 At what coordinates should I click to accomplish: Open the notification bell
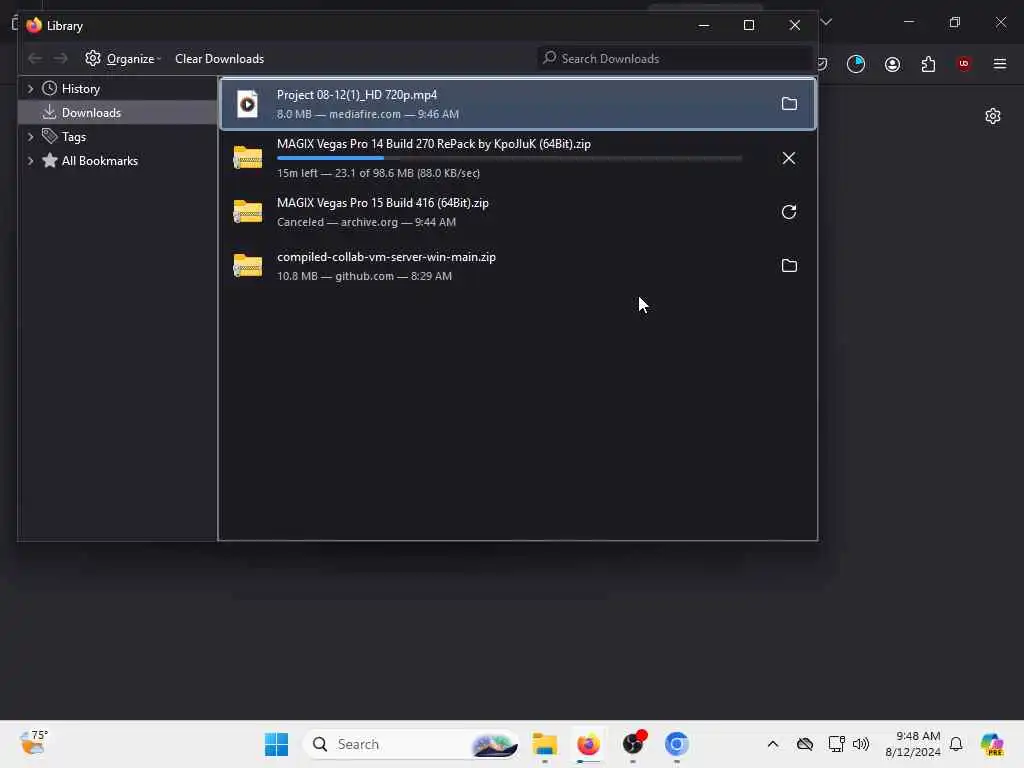(956, 744)
